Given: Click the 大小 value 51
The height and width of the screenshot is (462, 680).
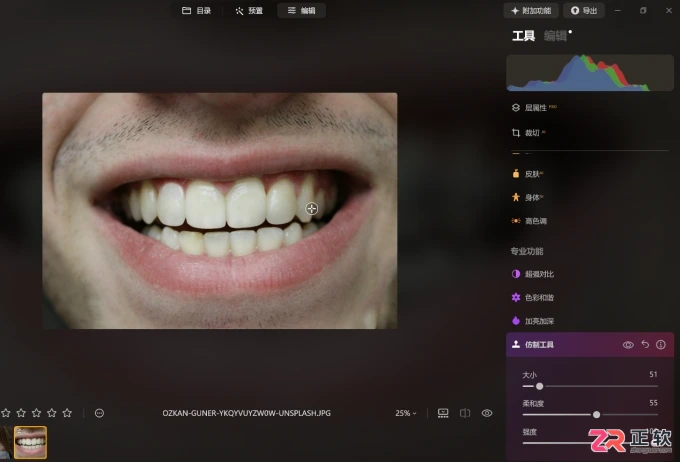Looking at the screenshot, I should pyautogui.click(x=653, y=374).
